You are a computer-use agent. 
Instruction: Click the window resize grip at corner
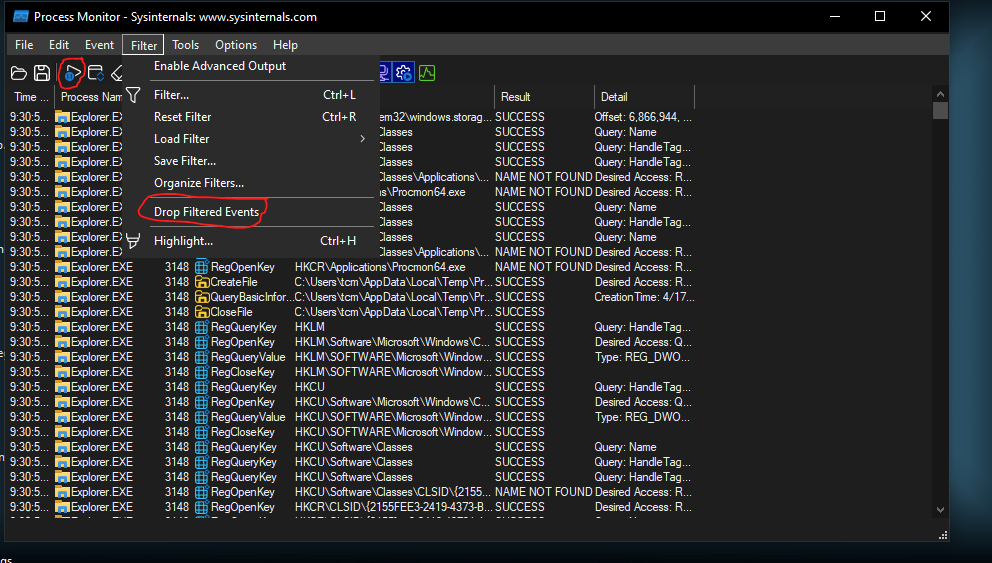coord(943,535)
